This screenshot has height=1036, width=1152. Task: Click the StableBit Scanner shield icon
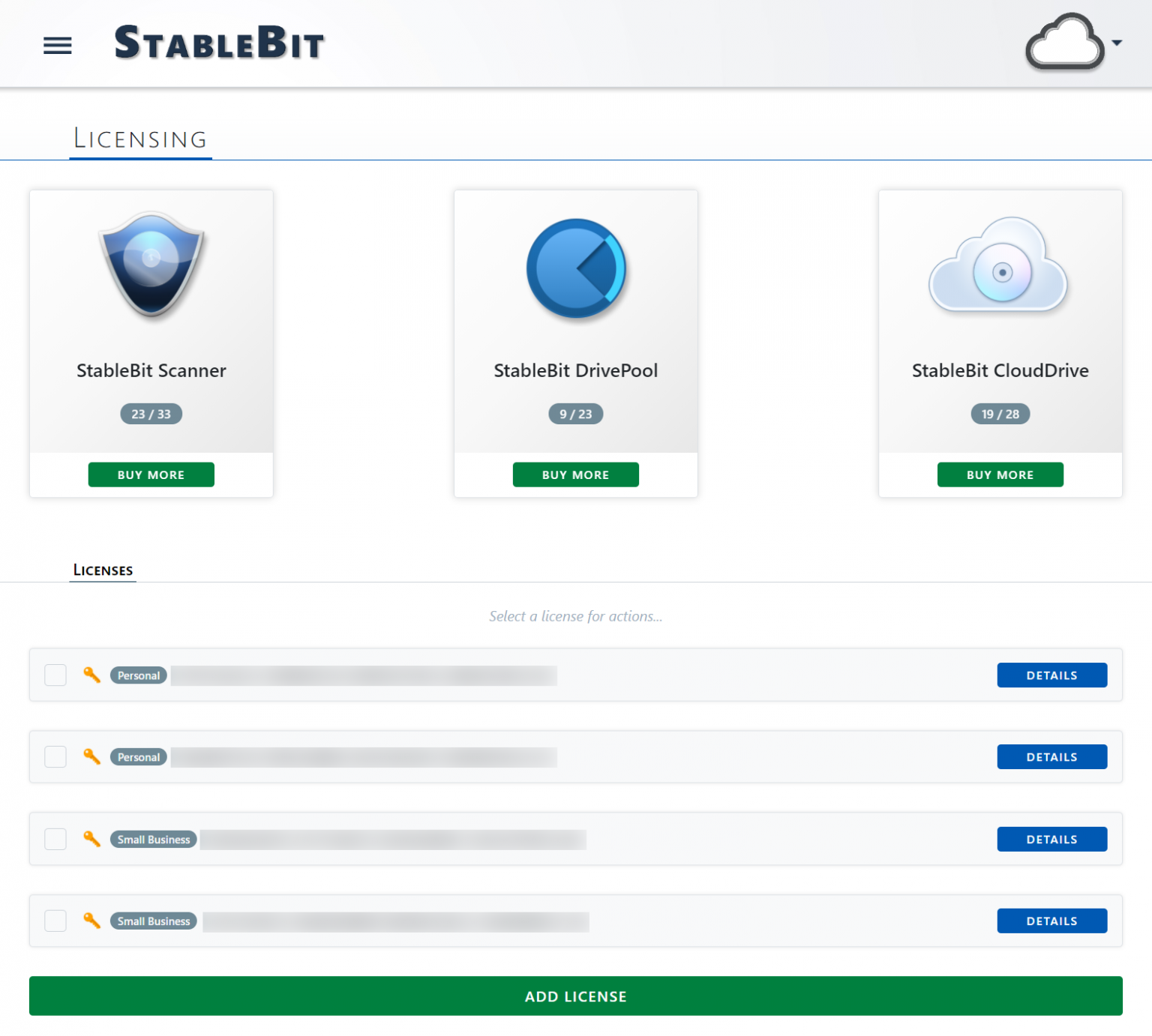151,267
